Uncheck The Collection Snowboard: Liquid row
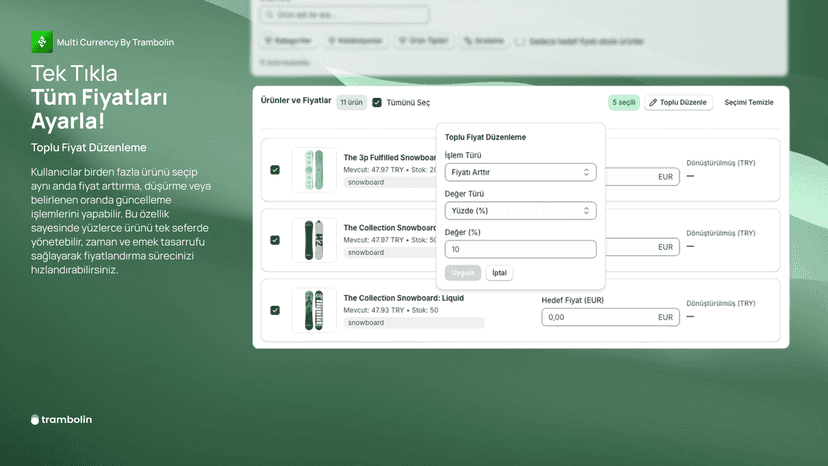This screenshot has width=828, height=466. coord(275,310)
